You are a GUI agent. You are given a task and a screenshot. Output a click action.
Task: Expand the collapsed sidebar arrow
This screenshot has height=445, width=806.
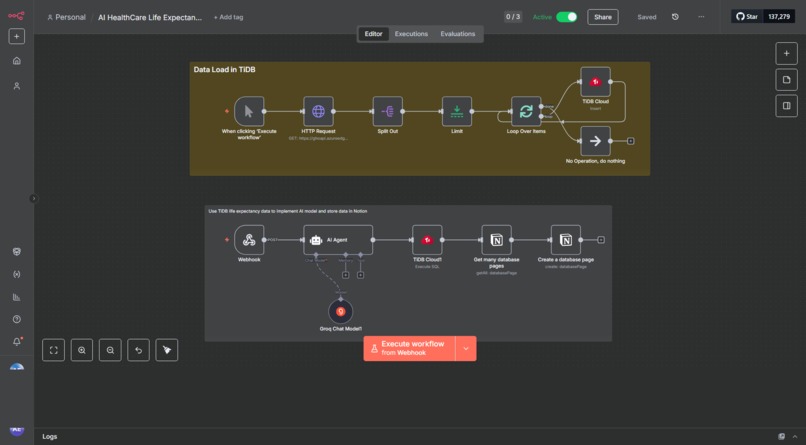coord(33,198)
